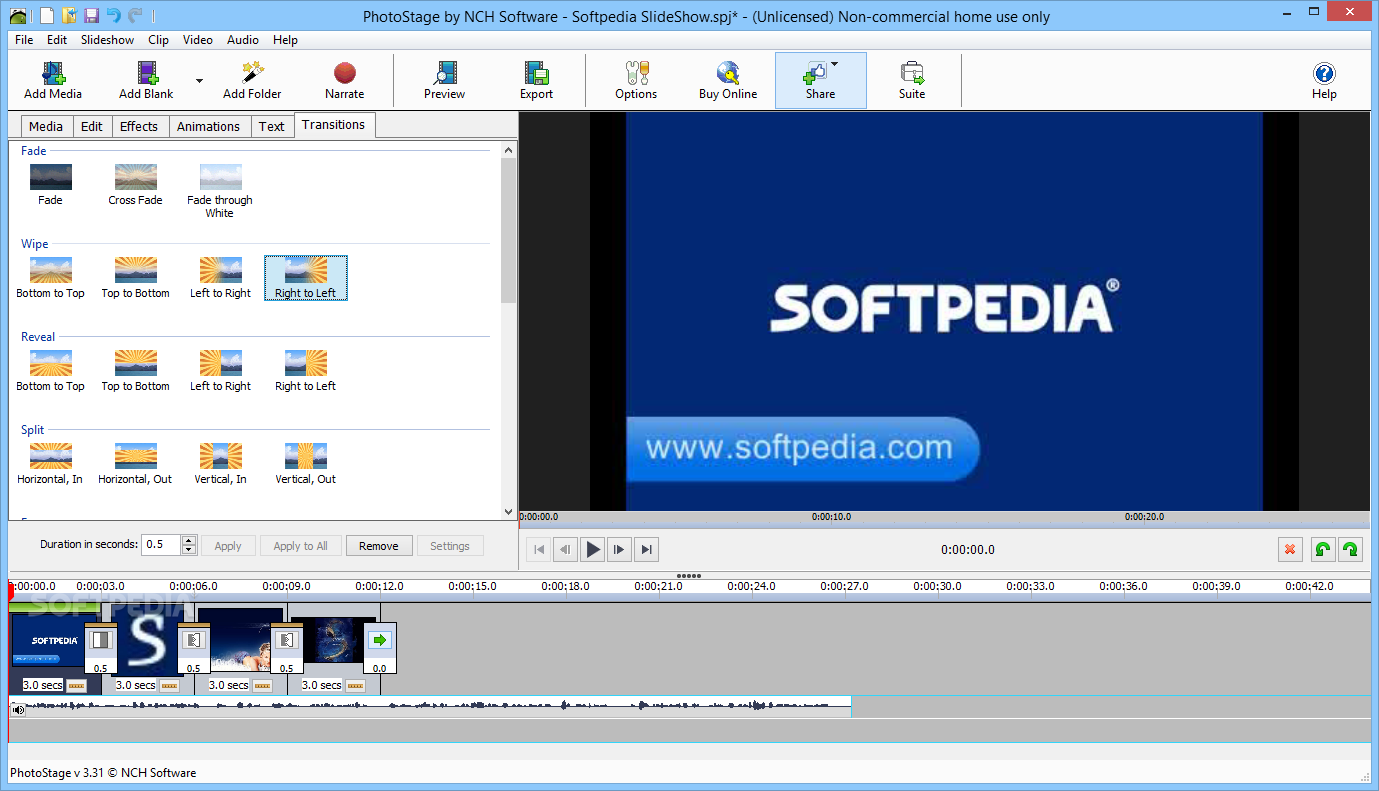Click the New project icon in title bar

(46, 16)
